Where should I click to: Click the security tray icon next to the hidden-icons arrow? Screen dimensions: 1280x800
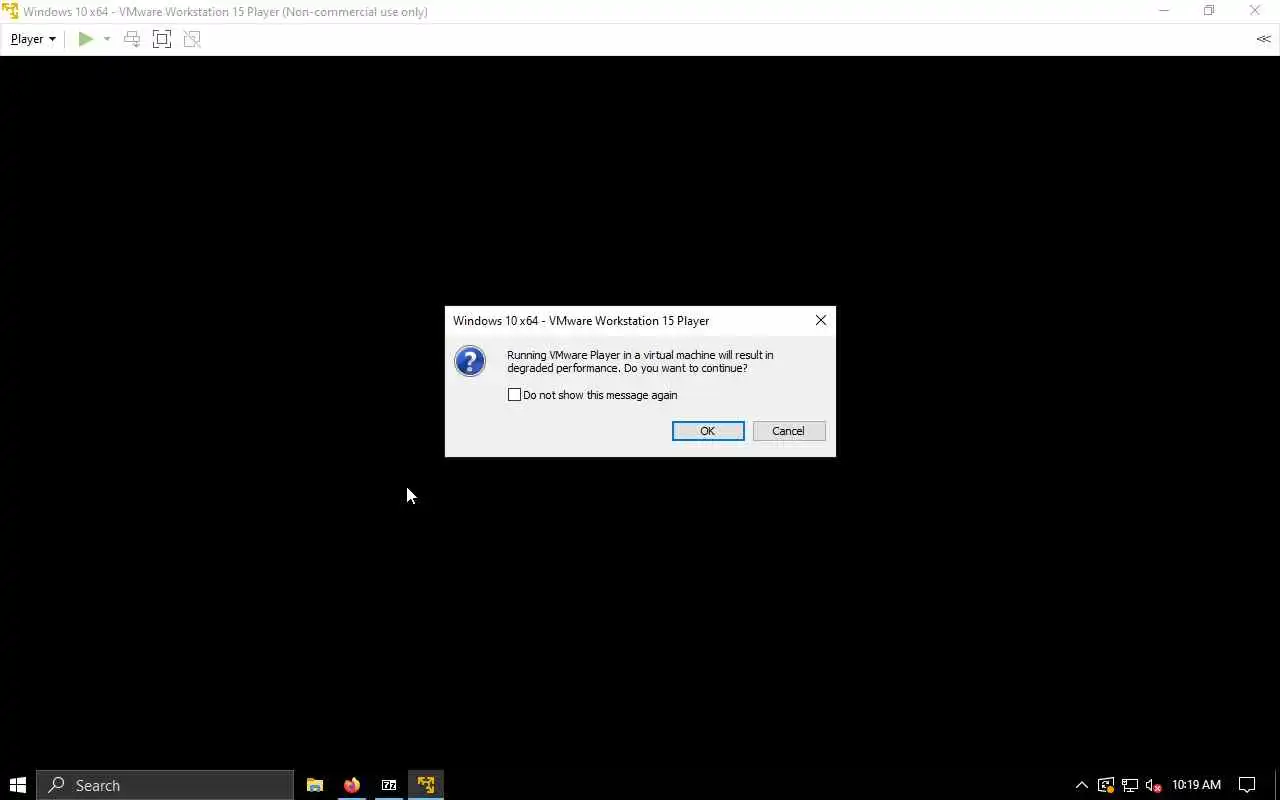1106,785
